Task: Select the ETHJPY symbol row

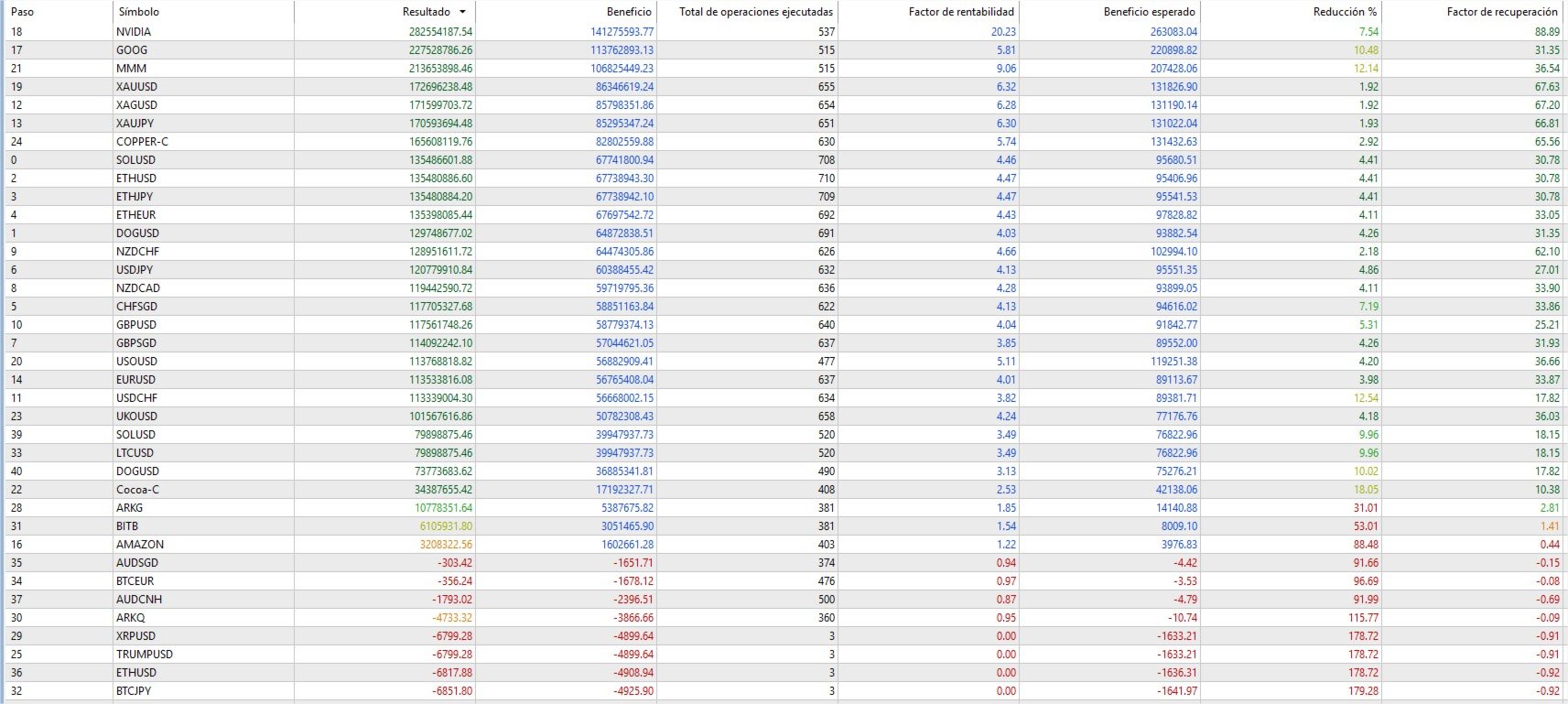Action: (784, 196)
